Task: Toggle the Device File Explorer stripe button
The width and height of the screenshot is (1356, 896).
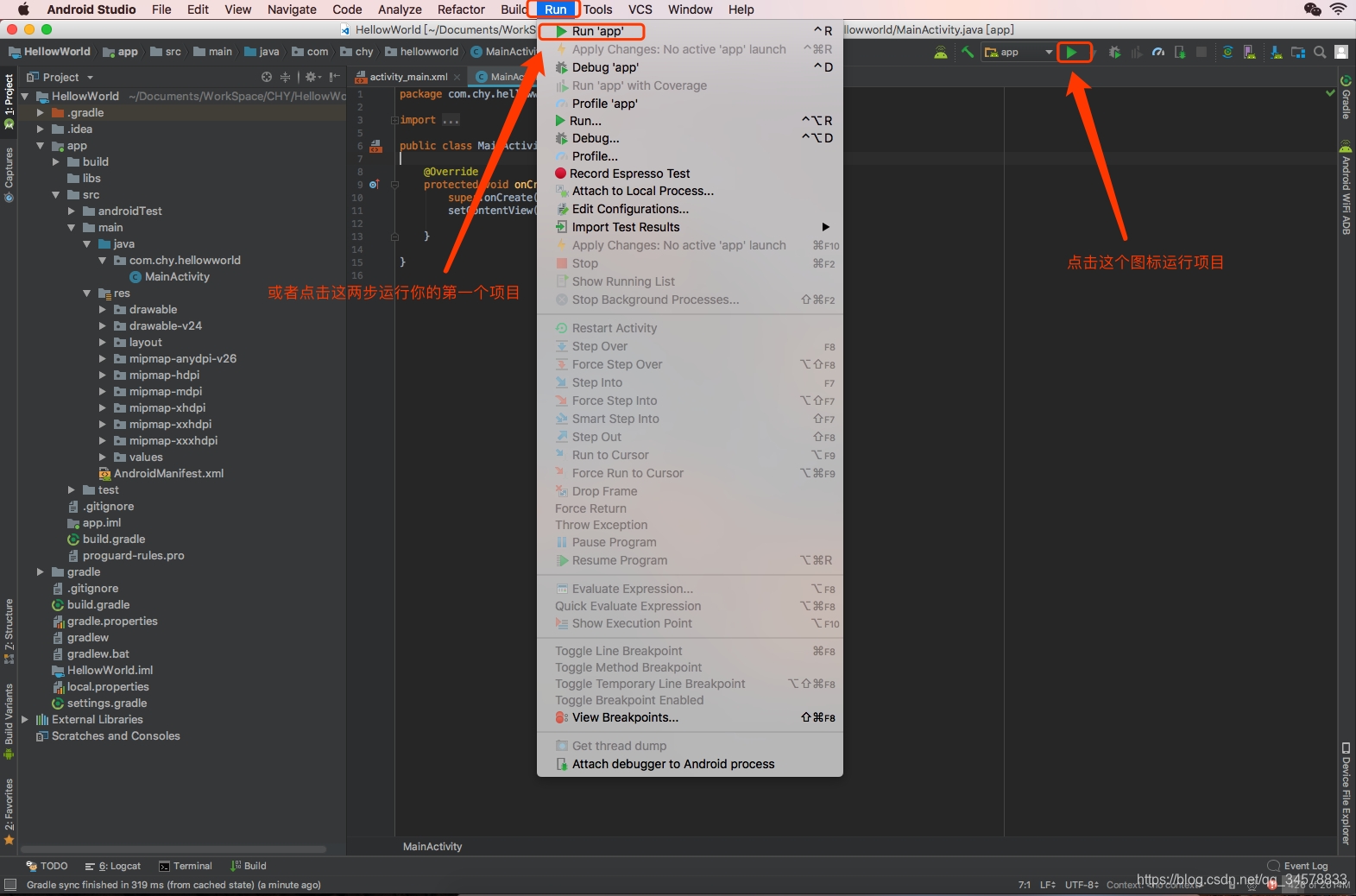Action: click(x=1346, y=793)
